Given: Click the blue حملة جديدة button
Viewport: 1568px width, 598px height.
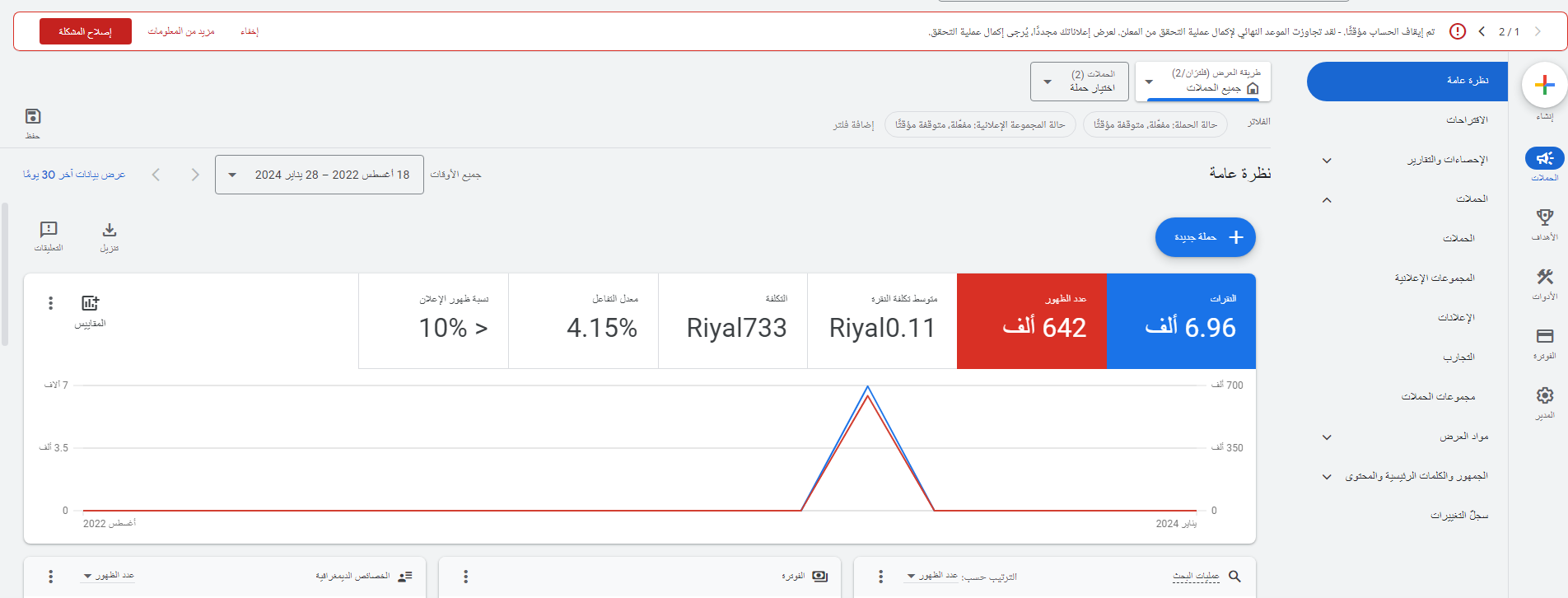Looking at the screenshot, I should click(x=1206, y=237).
